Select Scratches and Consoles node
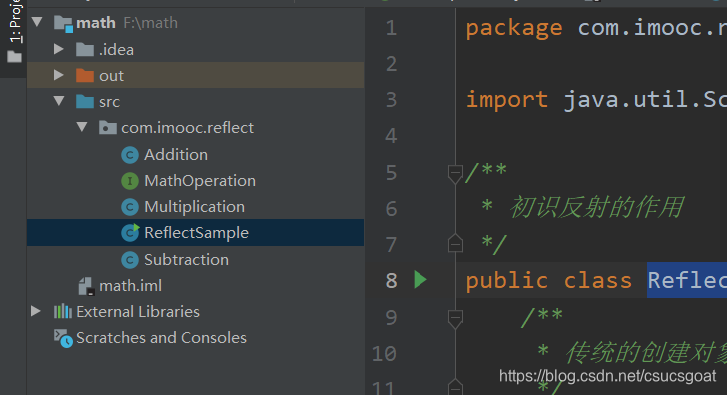 click(161, 338)
